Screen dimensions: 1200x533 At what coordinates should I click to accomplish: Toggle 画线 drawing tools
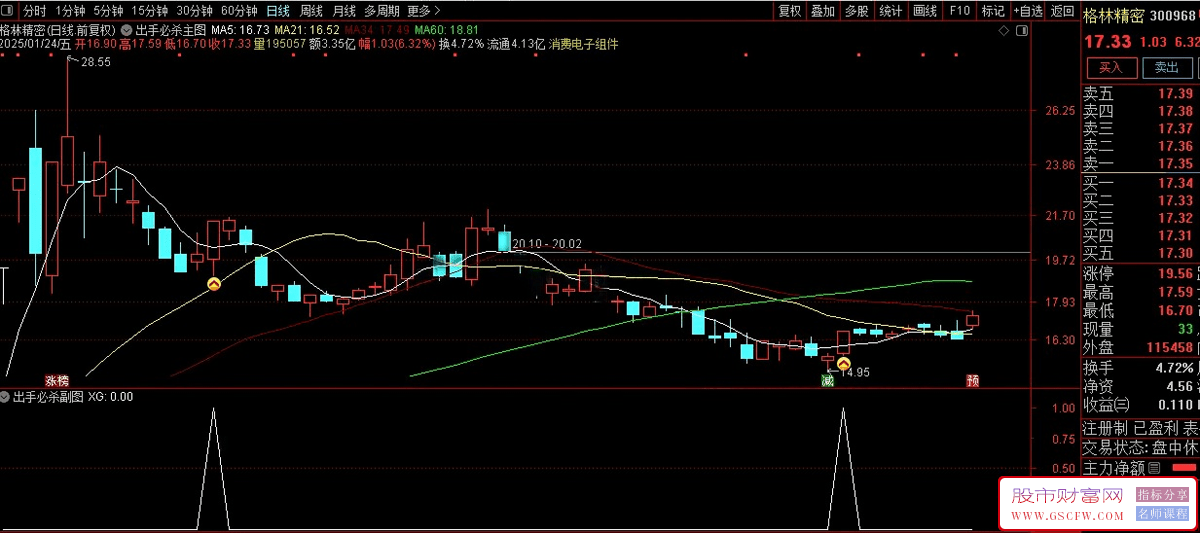925,11
